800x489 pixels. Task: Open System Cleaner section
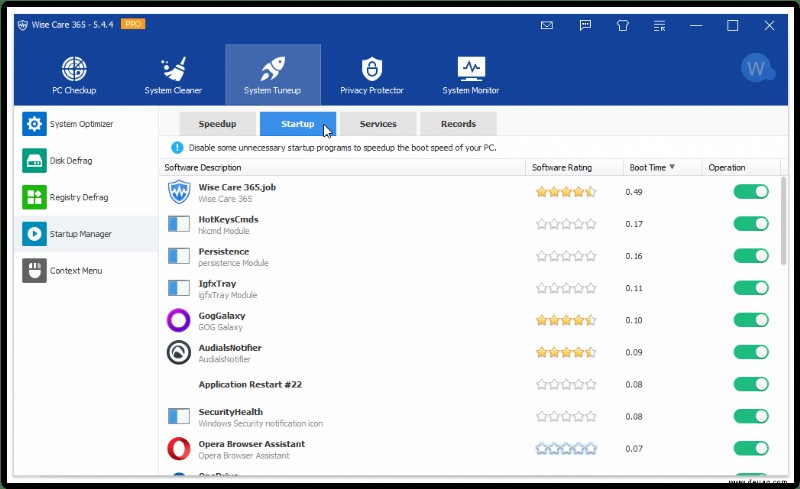click(173, 76)
